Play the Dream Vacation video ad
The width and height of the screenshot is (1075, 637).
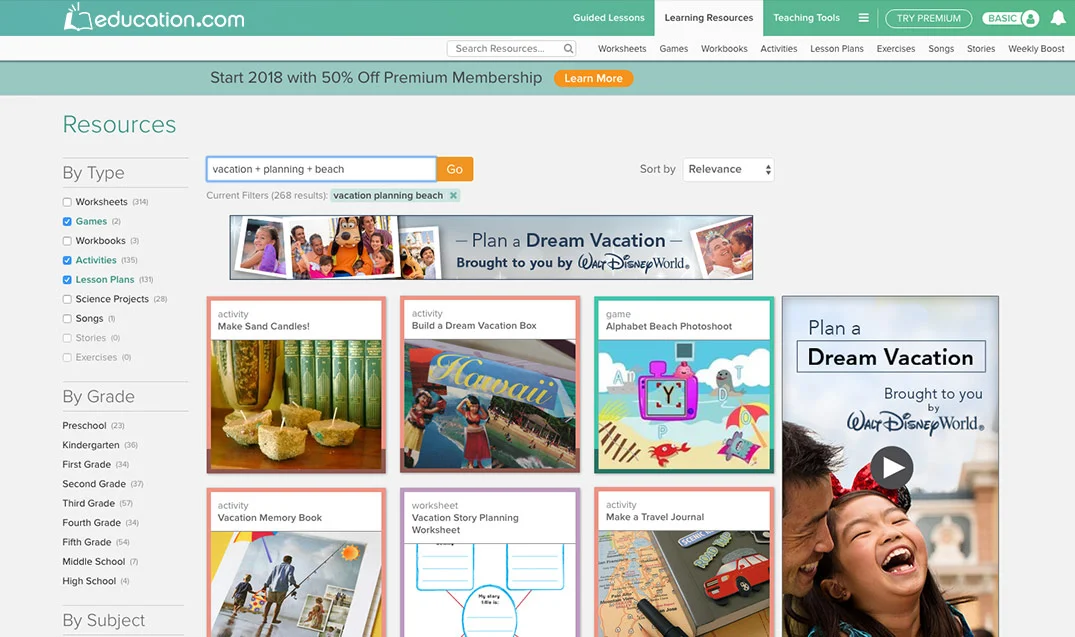(x=891, y=467)
